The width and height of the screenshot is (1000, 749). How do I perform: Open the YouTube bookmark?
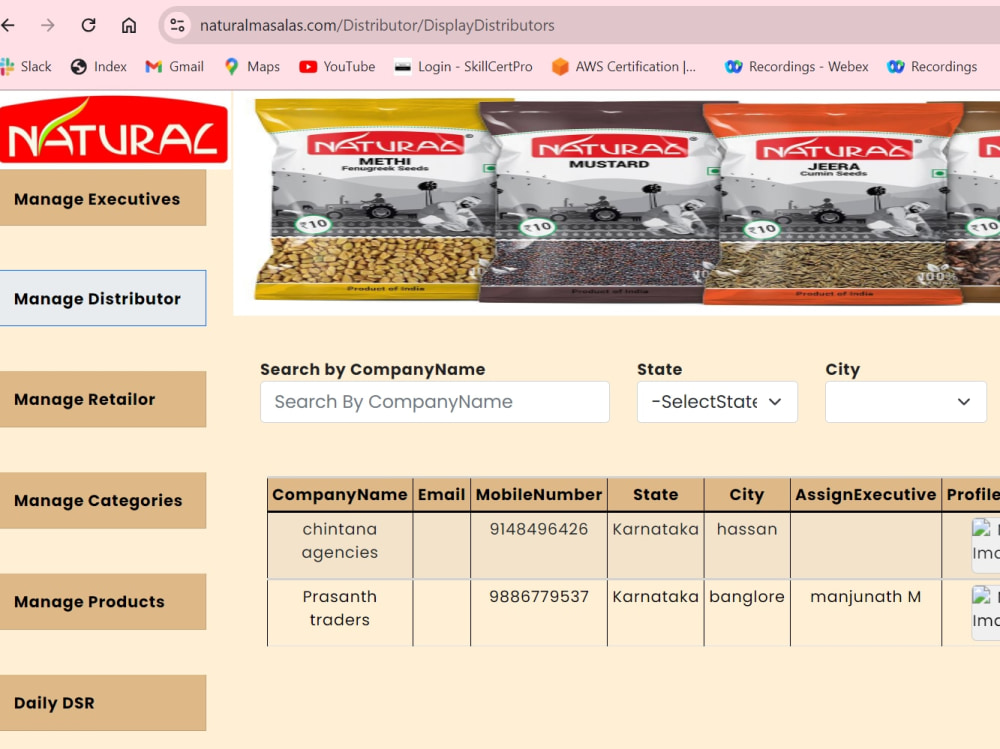(x=337, y=66)
